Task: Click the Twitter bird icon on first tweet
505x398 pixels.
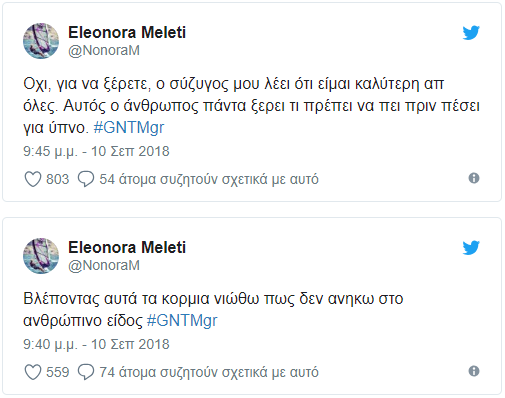Action: (471, 33)
